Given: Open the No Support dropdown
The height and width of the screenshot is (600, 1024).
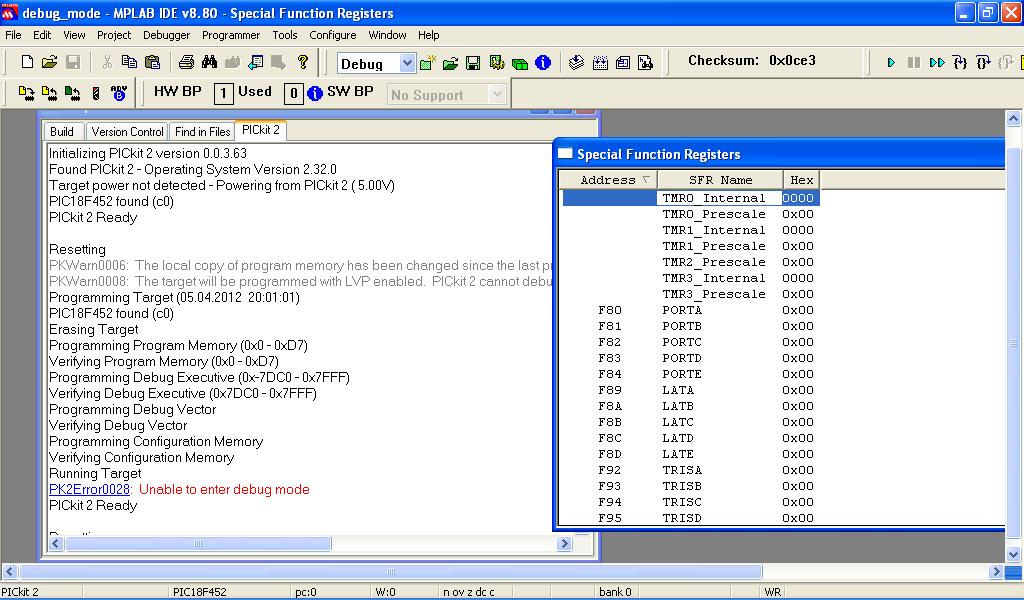Looking at the screenshot, I should [497, 94].
